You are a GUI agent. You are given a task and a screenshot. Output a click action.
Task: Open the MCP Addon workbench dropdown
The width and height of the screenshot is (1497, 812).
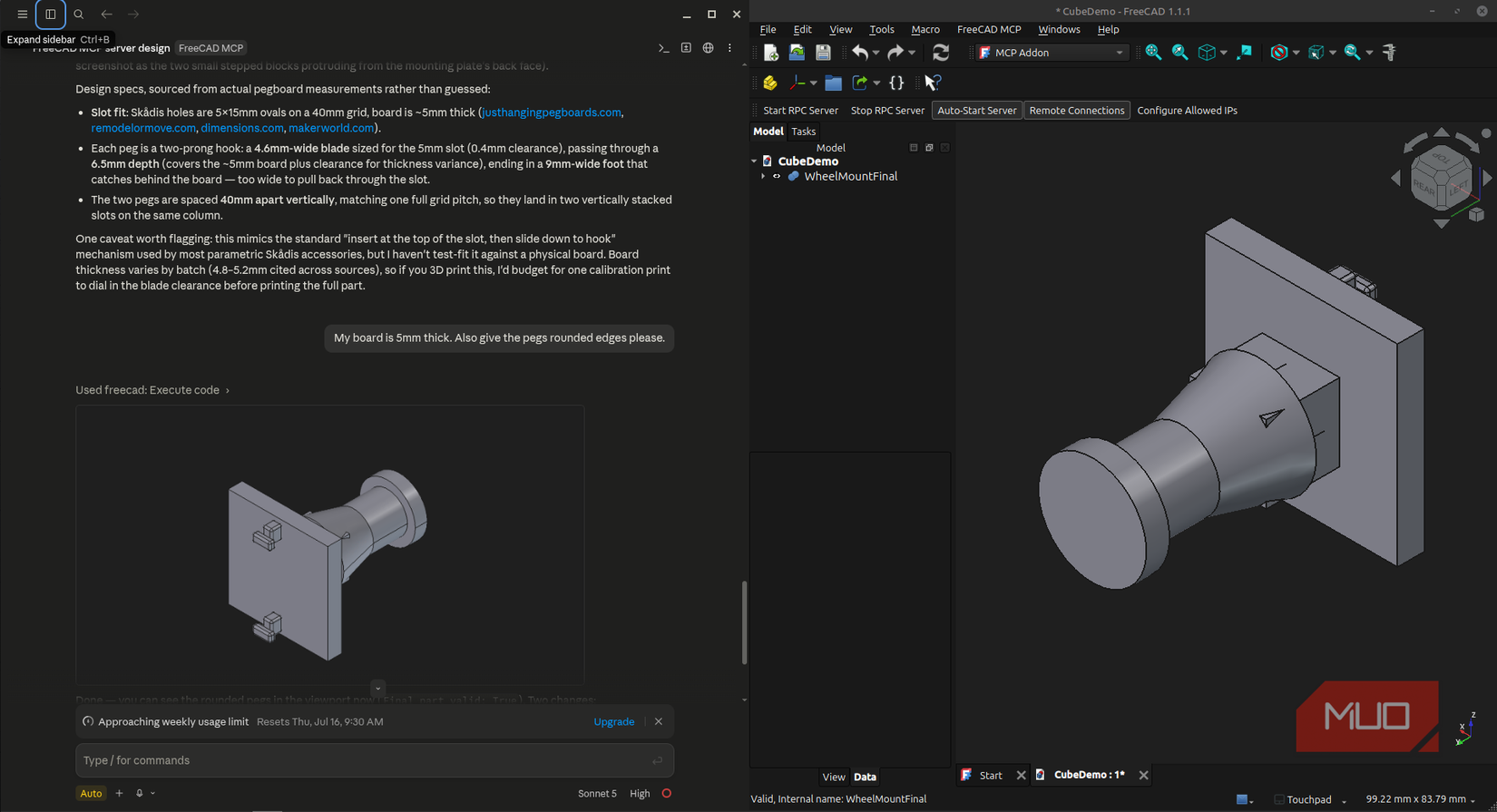1052,53
